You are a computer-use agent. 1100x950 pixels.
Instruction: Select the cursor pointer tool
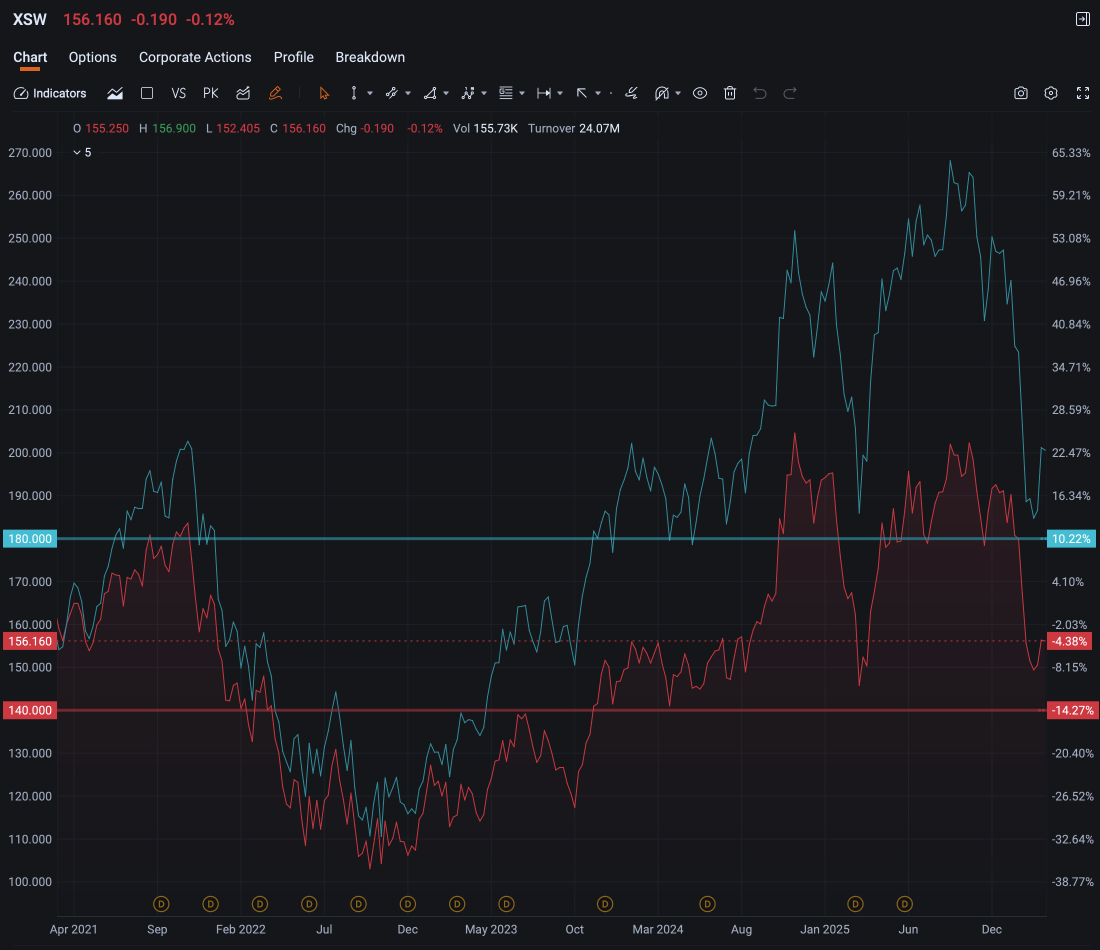pyautogui.click(x=323, y=93)
